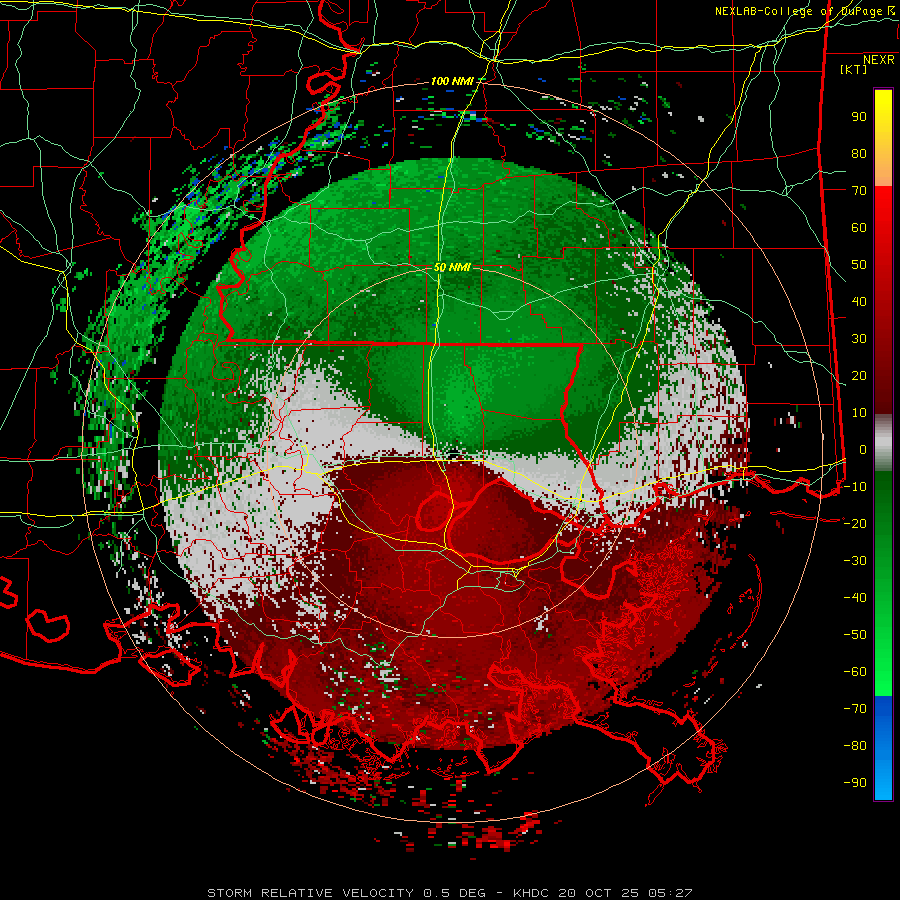
Task: Click the positive 40 value on velocity scale
Action: pos(859,302)
